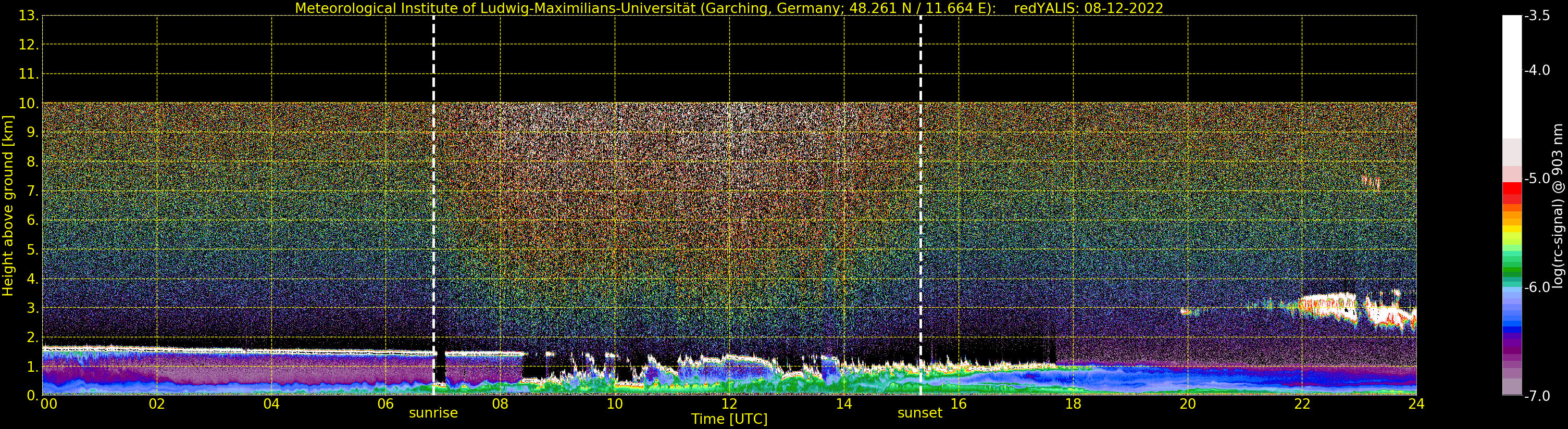Click the '02' time axis tick label
This screenshot has width=1568, height=429.
[157, 404]
